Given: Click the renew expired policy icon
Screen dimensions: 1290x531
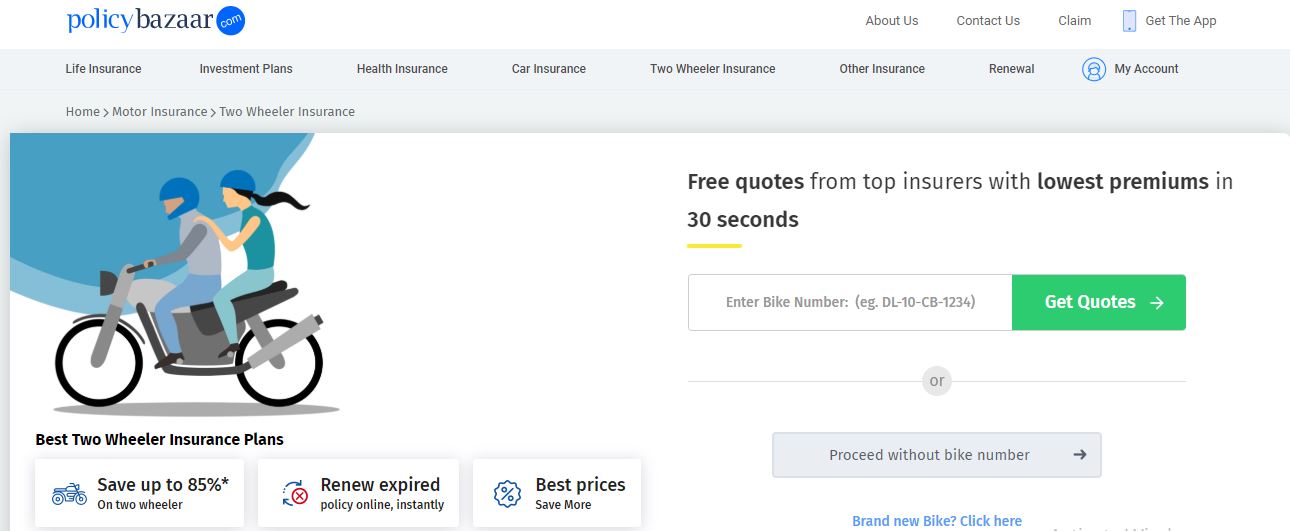Looking at the screenshot, I should click(295, 493).
